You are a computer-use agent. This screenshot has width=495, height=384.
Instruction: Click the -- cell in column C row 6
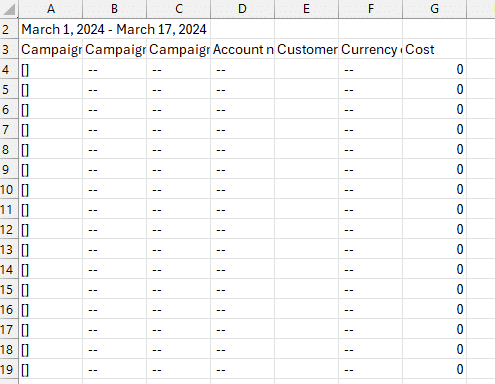178,109
